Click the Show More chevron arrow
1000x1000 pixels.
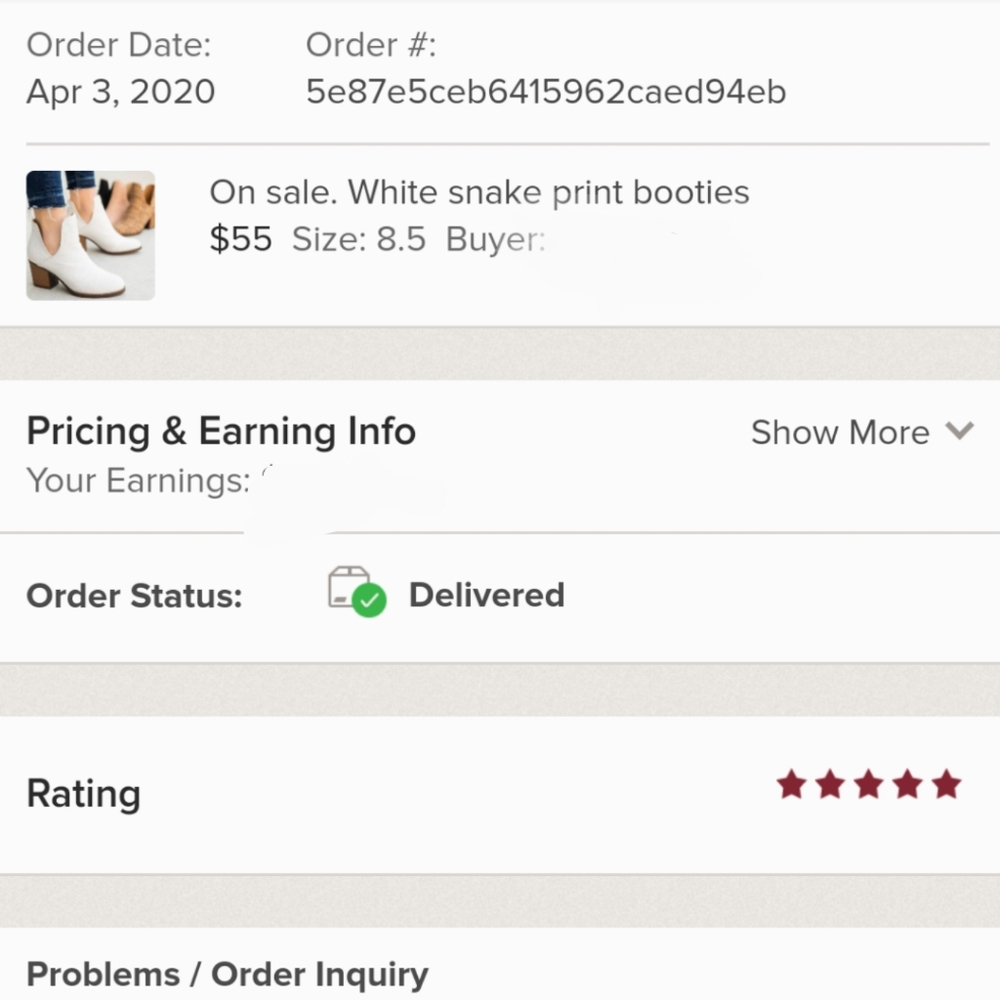click(x=960, y=431)
